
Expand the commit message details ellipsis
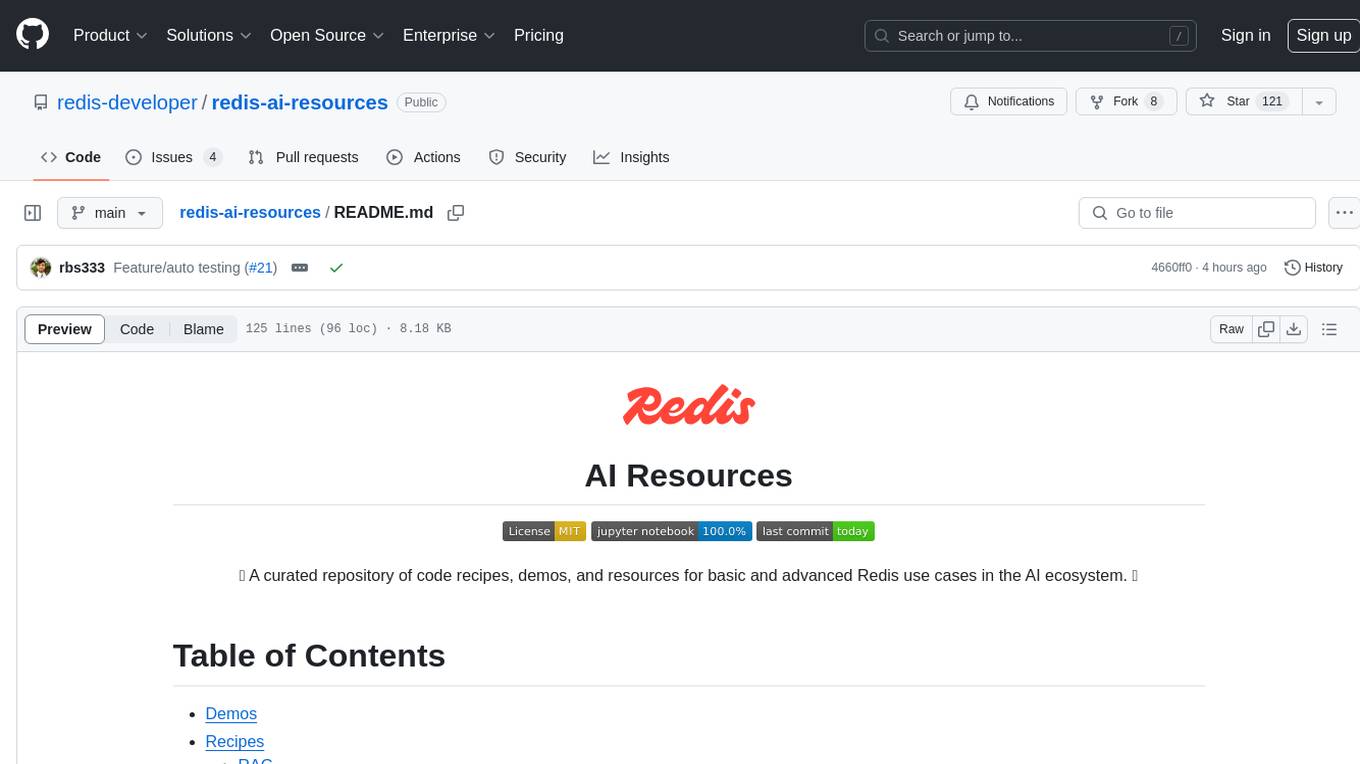[x=299, y=268]
